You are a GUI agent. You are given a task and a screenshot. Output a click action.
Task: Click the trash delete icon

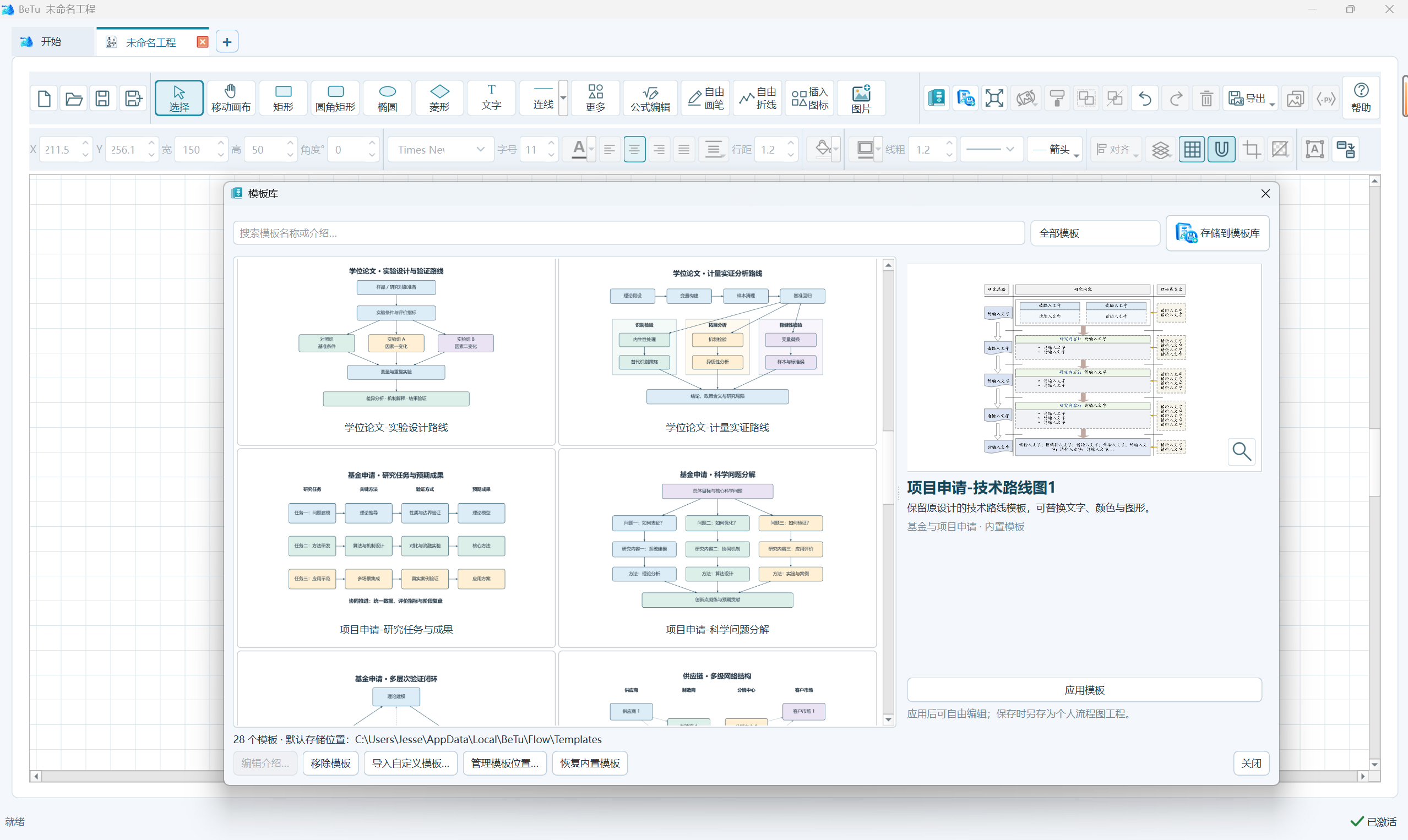pyautogui.click(x=1206, y=99)
